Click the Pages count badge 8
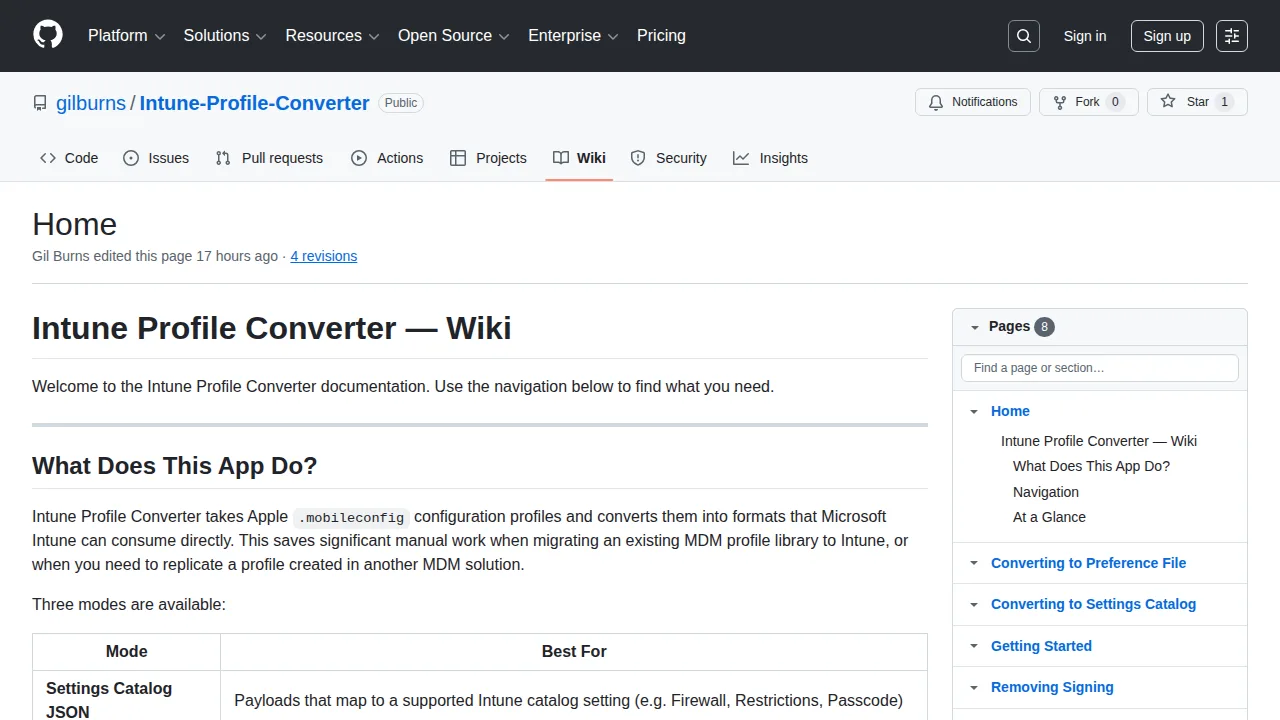The image size is (1280, 720). [1044, 327]
